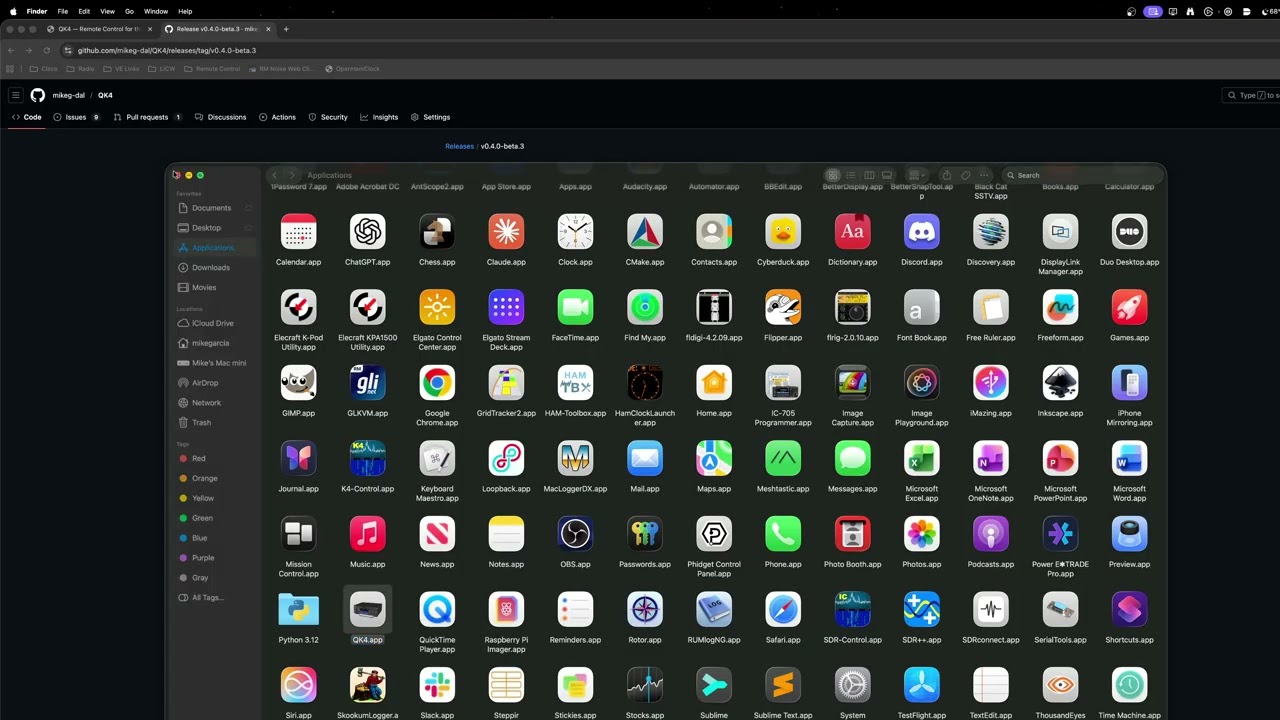Screen dimensions: 1280x720
Task: Select the Claude.app icon
Action: coord(506,232)
